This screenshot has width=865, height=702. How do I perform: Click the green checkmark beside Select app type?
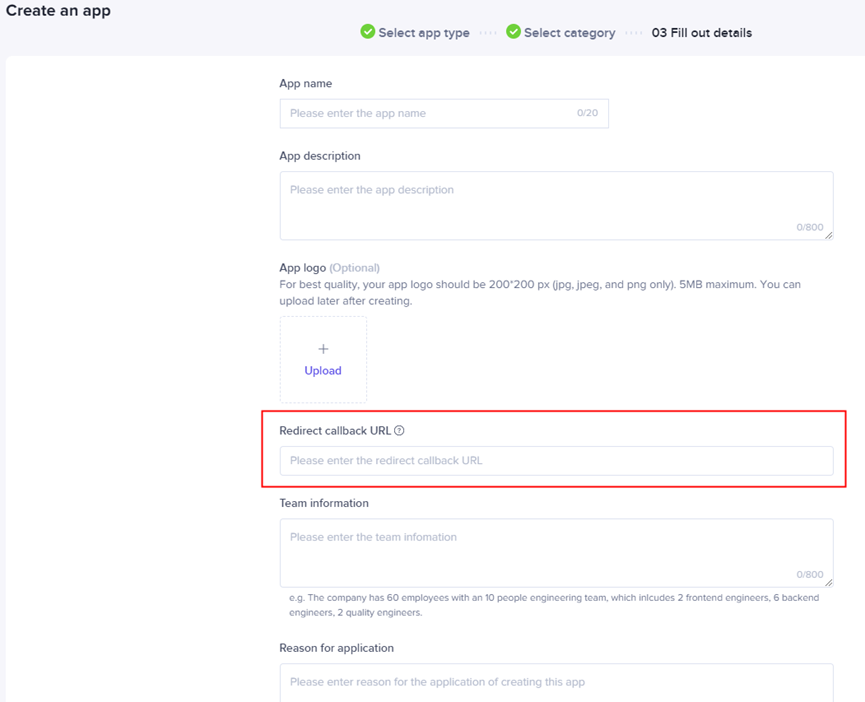(368, 32)
